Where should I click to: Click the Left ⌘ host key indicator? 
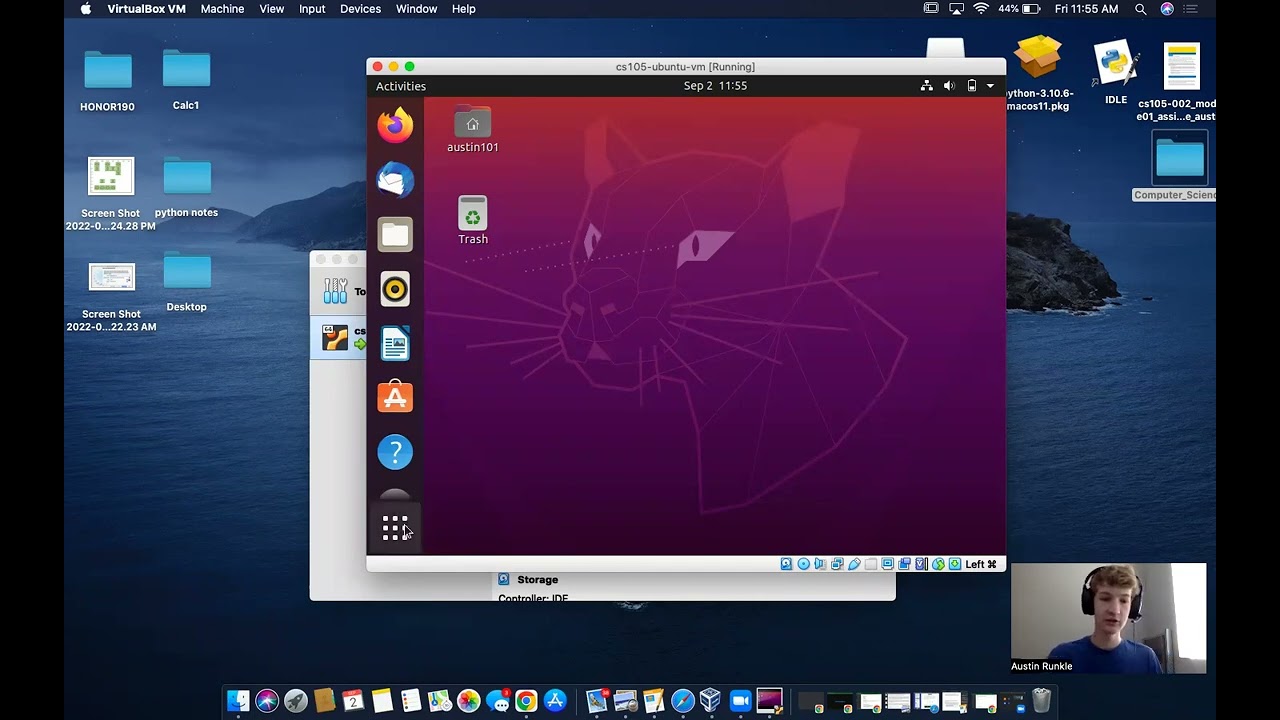click(981, 564)
